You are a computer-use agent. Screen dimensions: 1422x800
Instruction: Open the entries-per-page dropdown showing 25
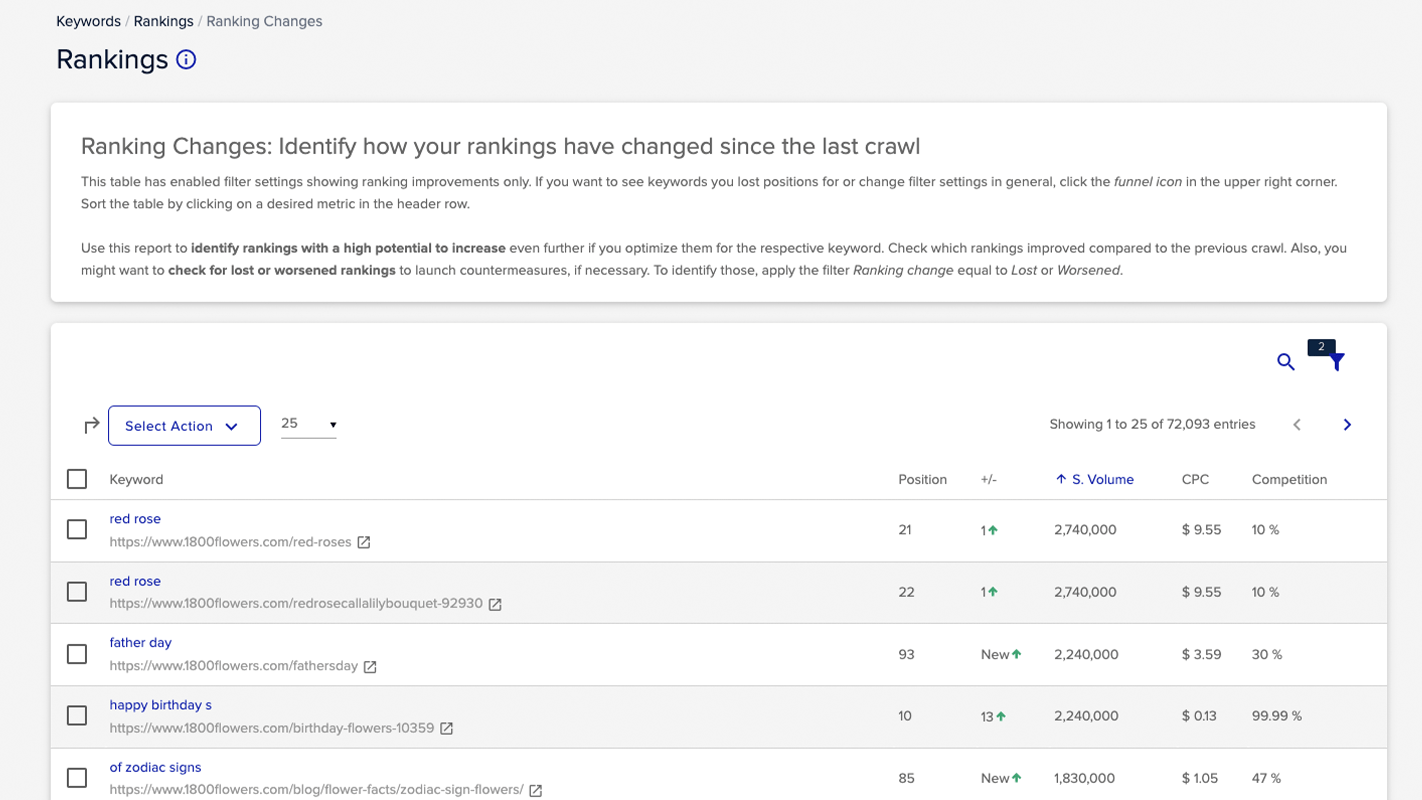pos(308,424)
